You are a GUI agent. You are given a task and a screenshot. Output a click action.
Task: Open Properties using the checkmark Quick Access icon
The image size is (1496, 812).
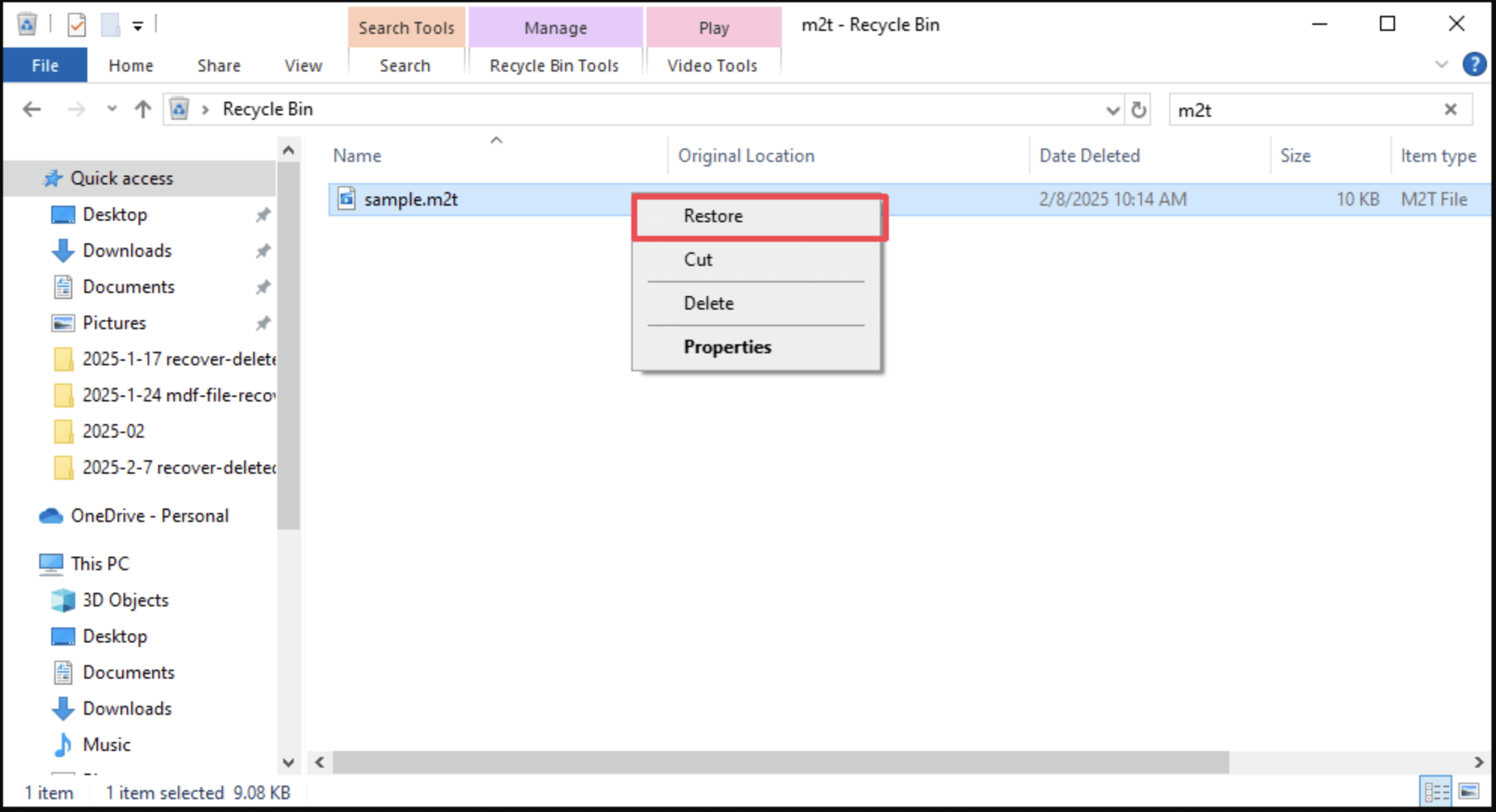coord(76,24)
